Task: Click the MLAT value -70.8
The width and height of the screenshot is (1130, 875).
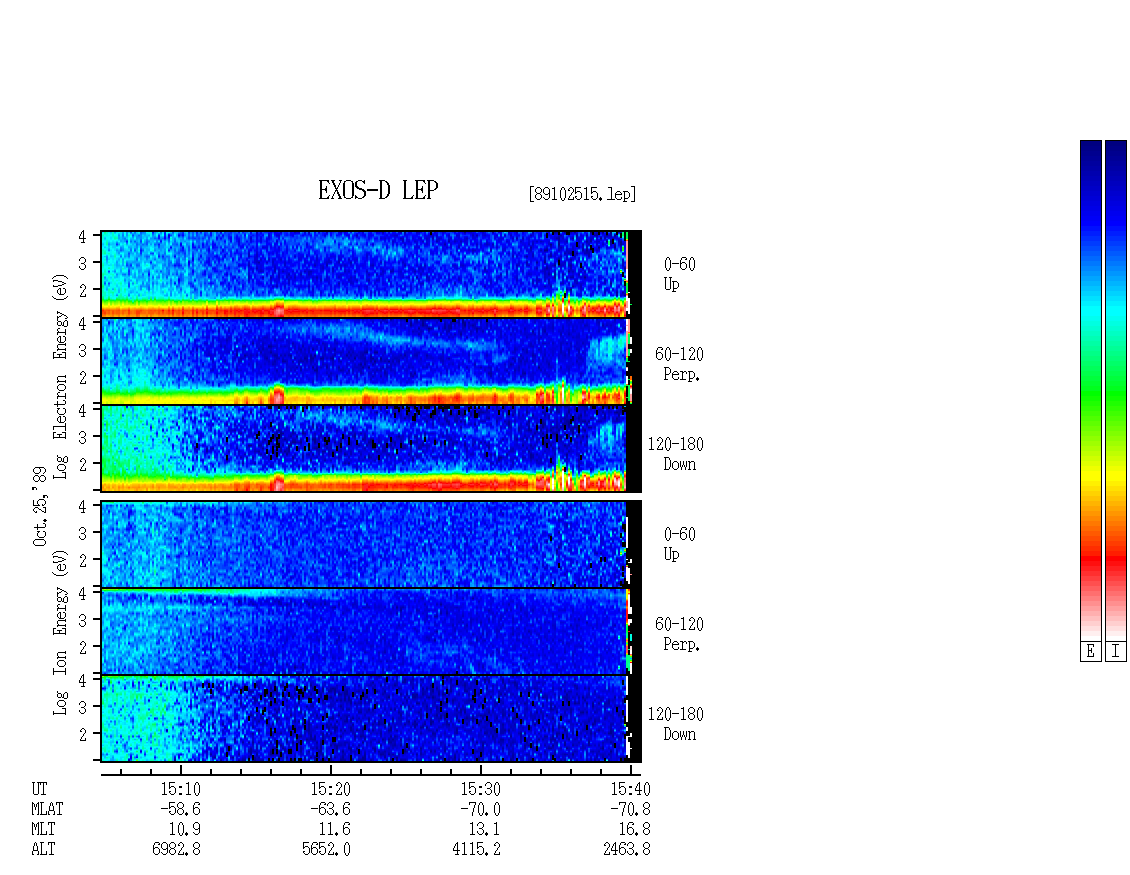Action: pyautogui.click(x=631, y=809)
